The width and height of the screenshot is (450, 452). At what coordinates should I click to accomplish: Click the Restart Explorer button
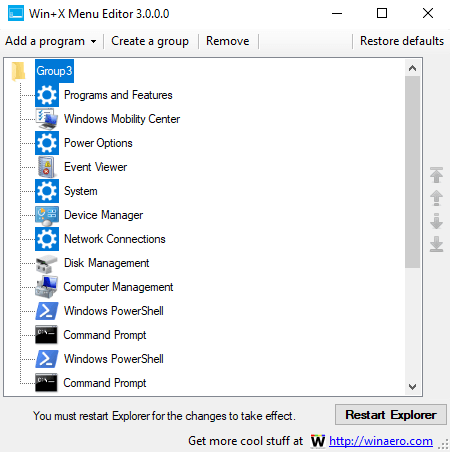pyautogui.click(x=391, y=415)
